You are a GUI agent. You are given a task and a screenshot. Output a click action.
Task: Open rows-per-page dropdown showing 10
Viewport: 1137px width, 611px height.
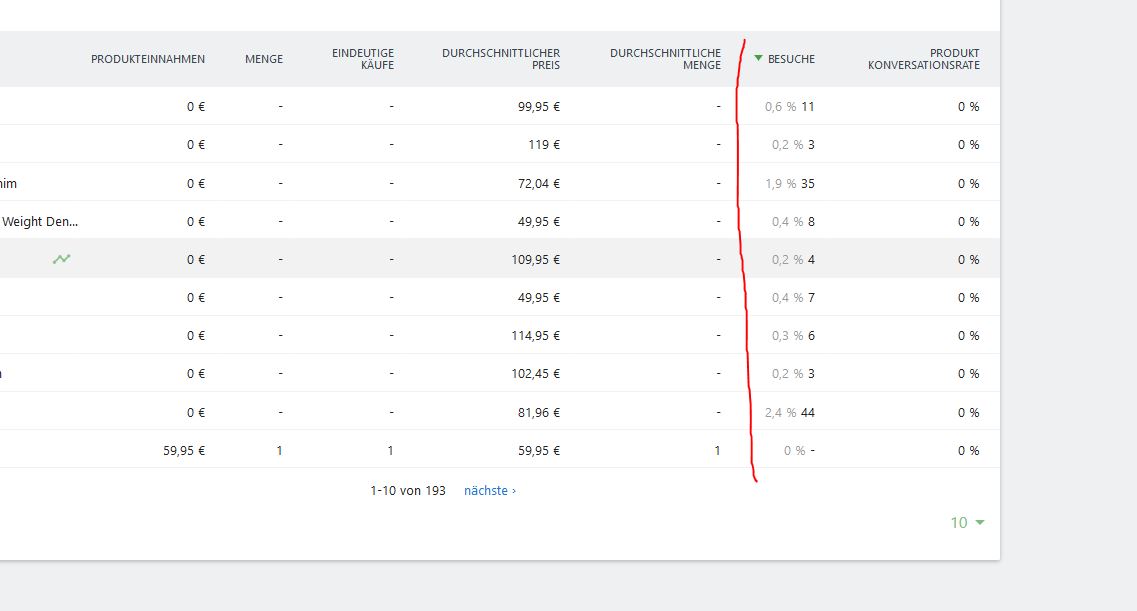tap(967, 523)
